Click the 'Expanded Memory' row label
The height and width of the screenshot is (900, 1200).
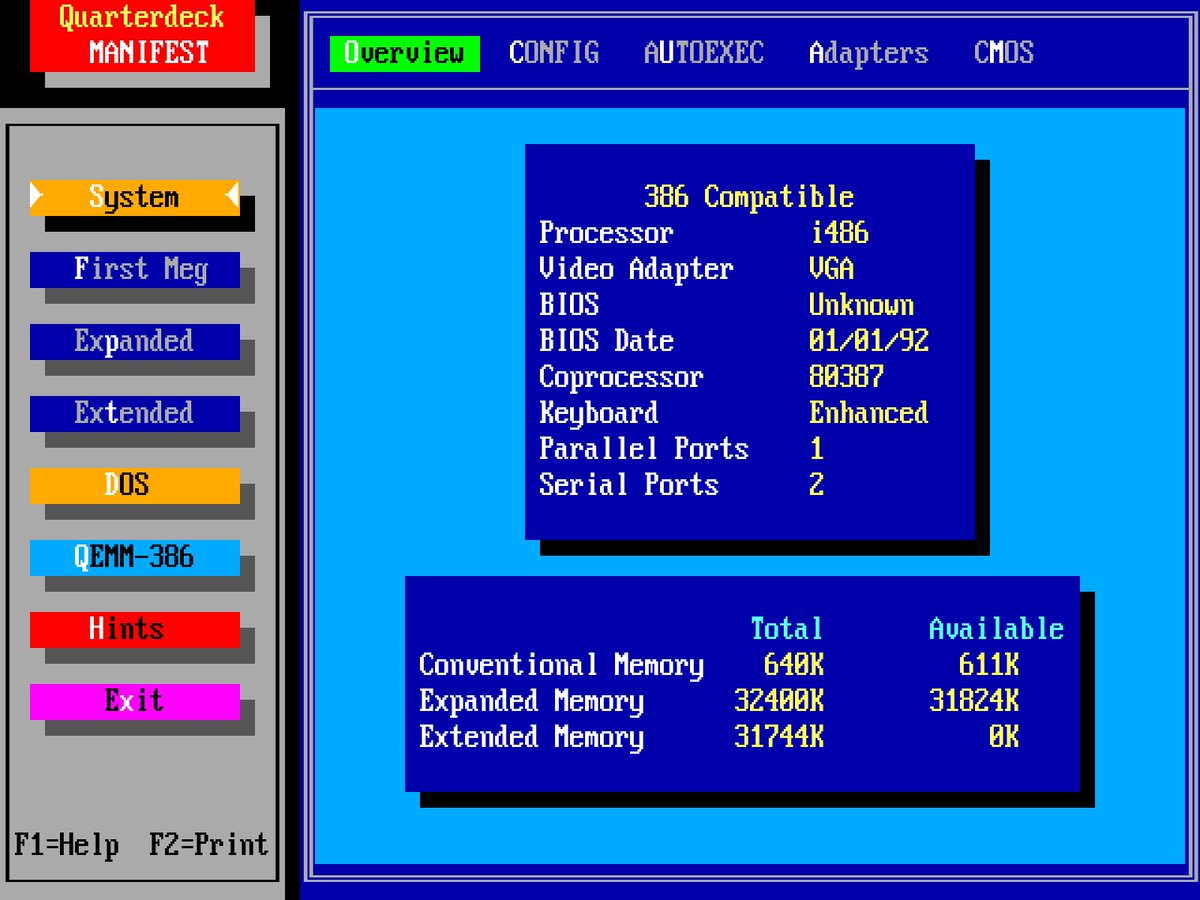[x=532, y=701]
